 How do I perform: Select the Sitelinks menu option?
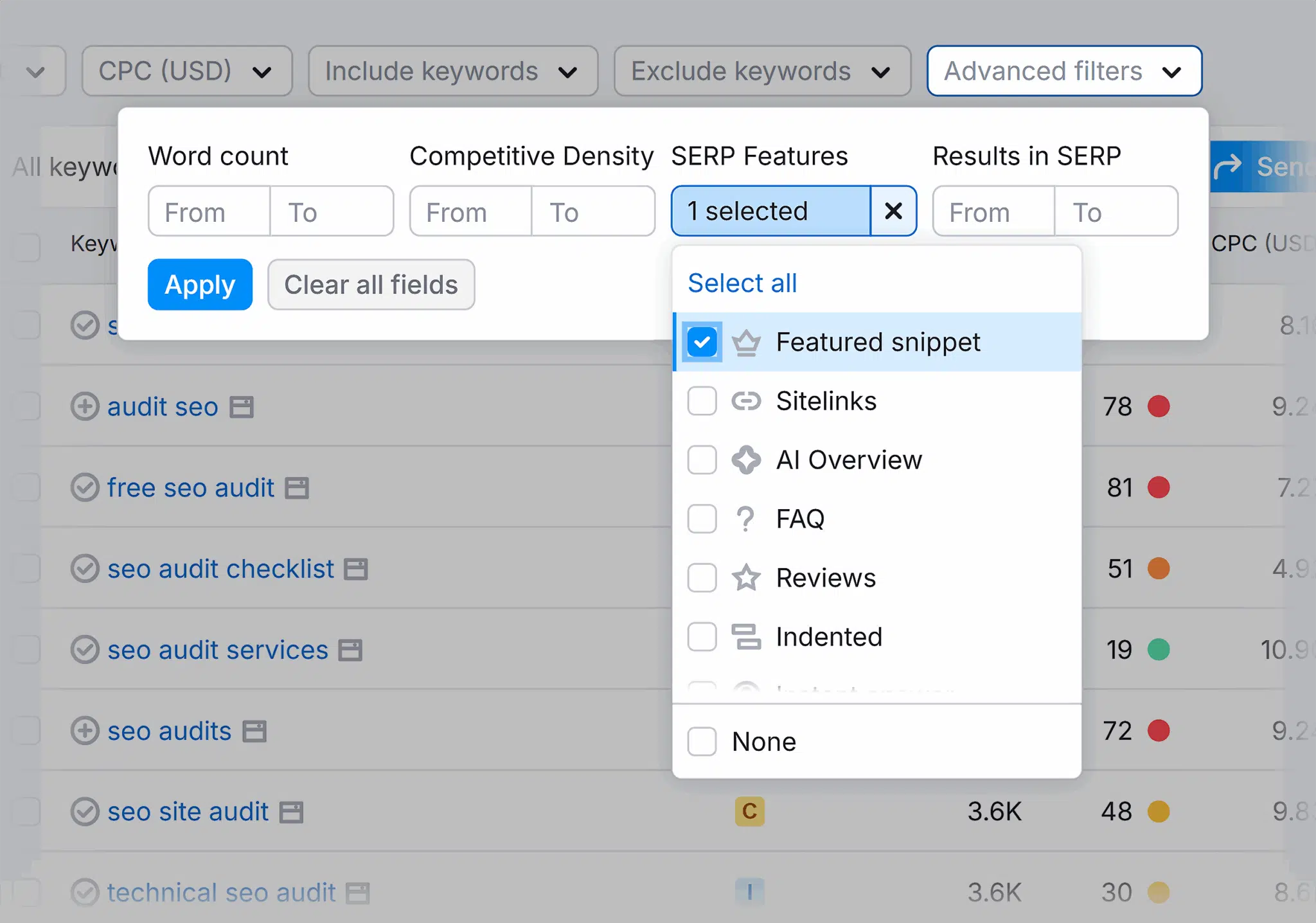[x=826, y=401]
